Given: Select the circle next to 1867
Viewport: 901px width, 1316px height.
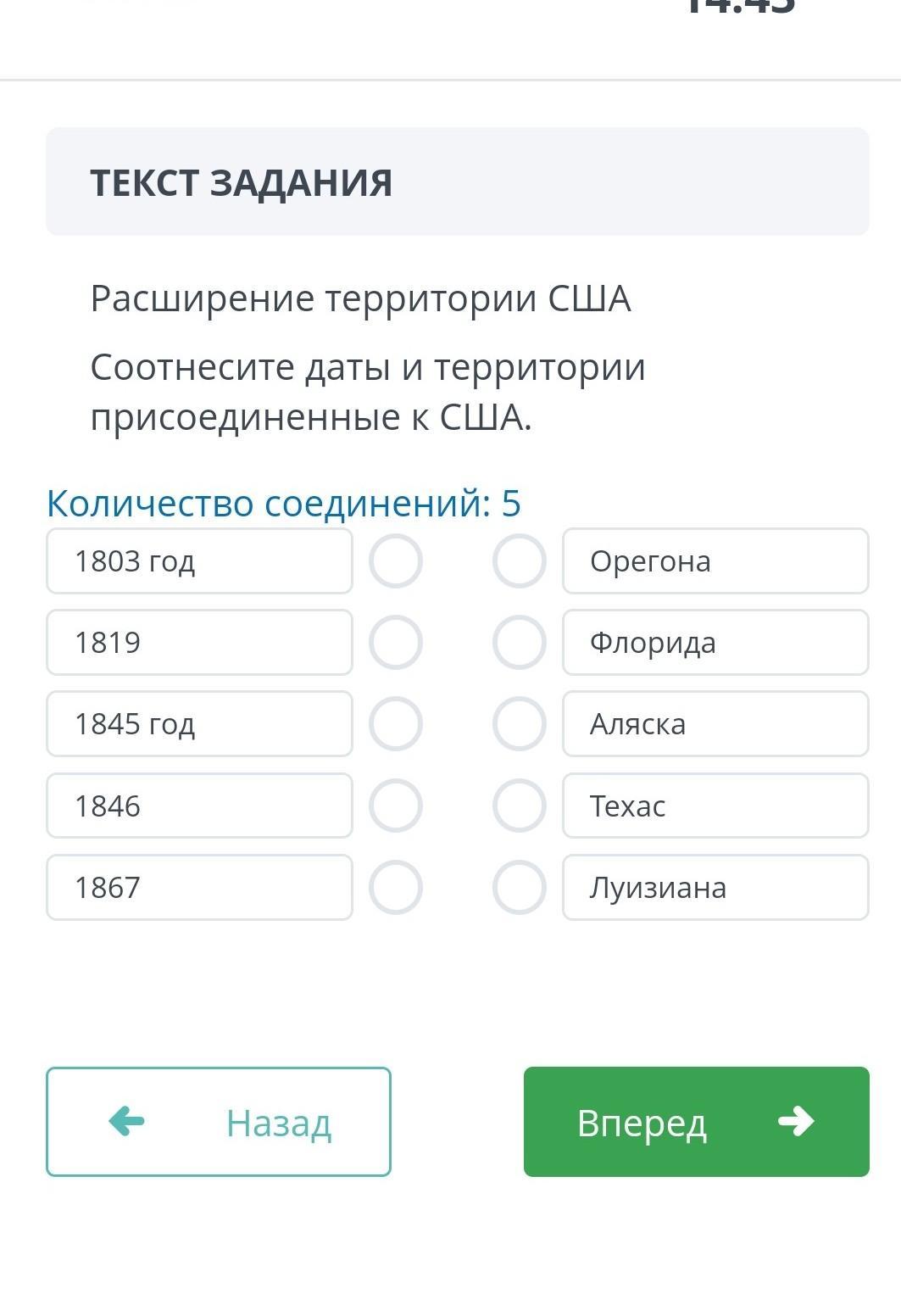Looking at the screenshot, I should pyautogui.click(x=395, y=887).
